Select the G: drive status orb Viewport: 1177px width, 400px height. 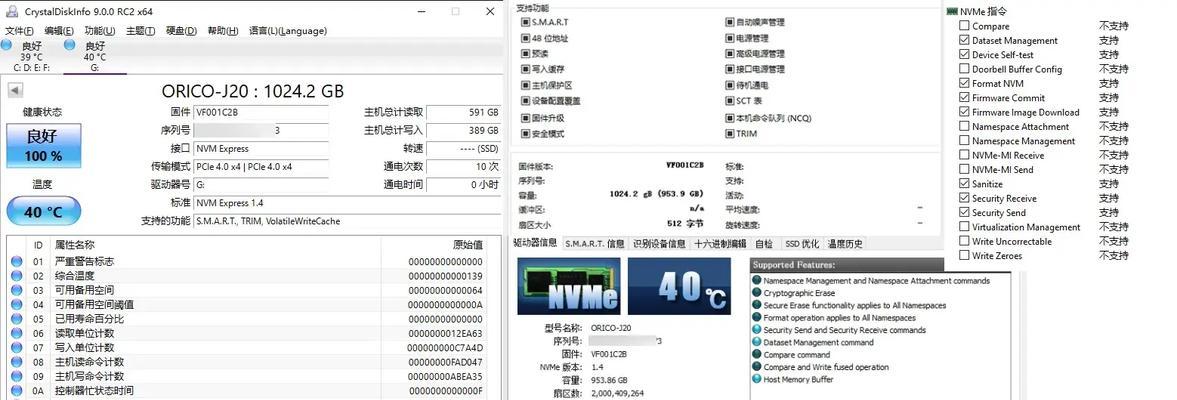(70, 46)
